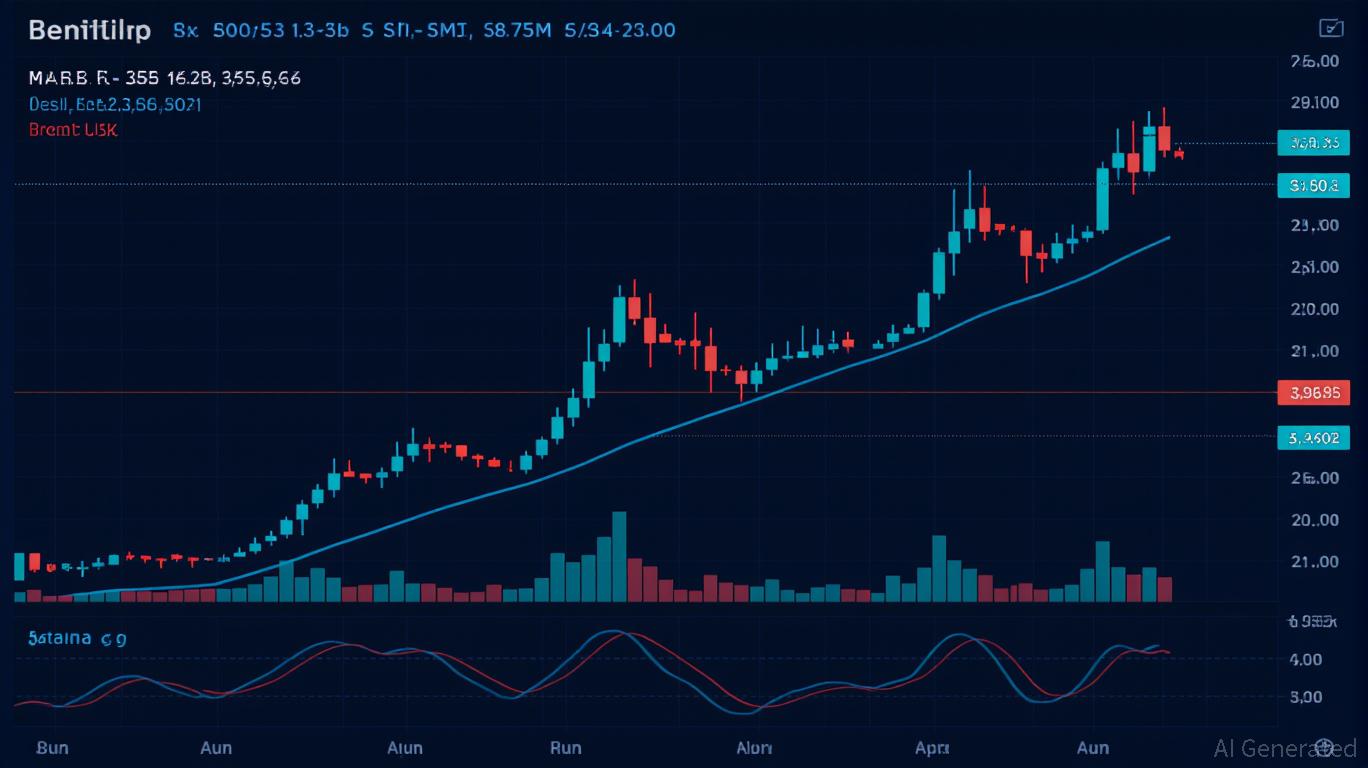Click the Bx symbol in header

click(186, 30)
